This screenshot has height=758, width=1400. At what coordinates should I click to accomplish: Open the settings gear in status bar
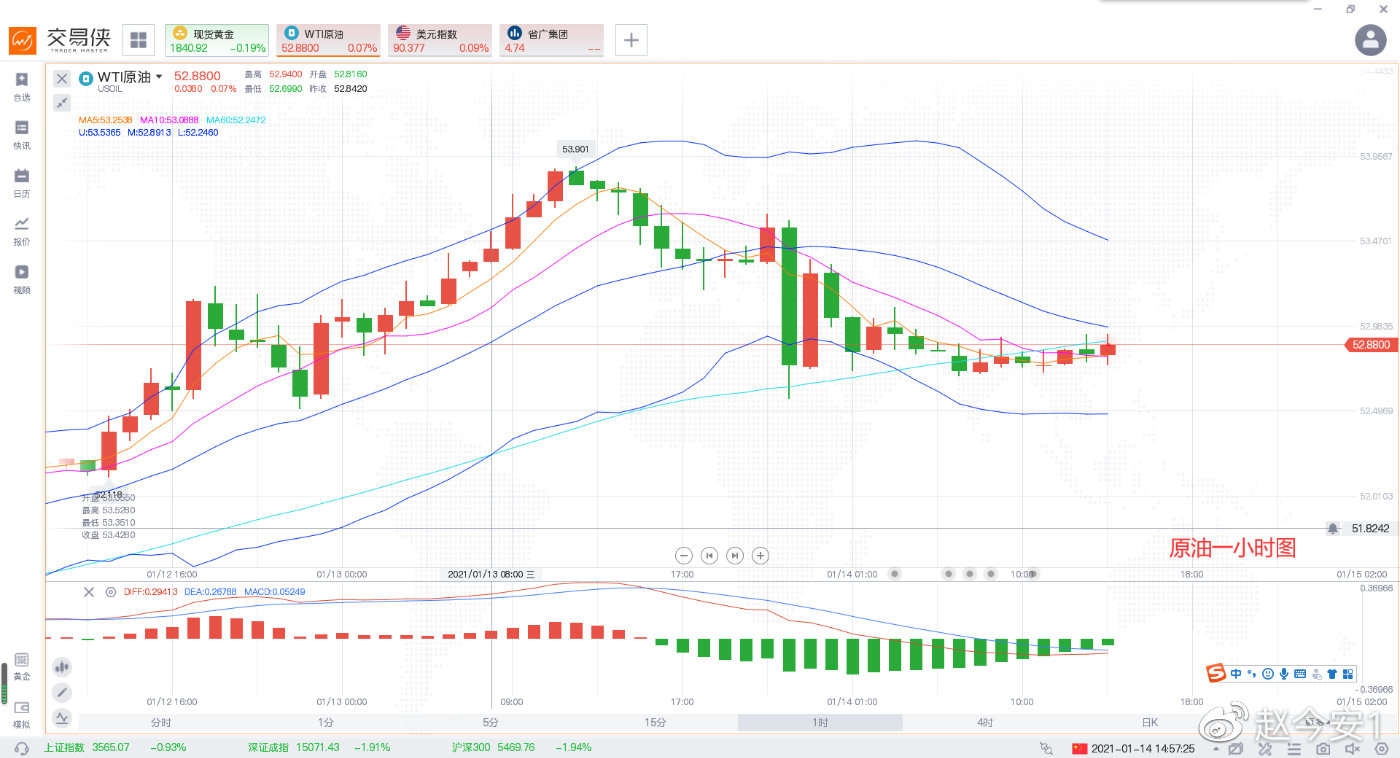1380,748
